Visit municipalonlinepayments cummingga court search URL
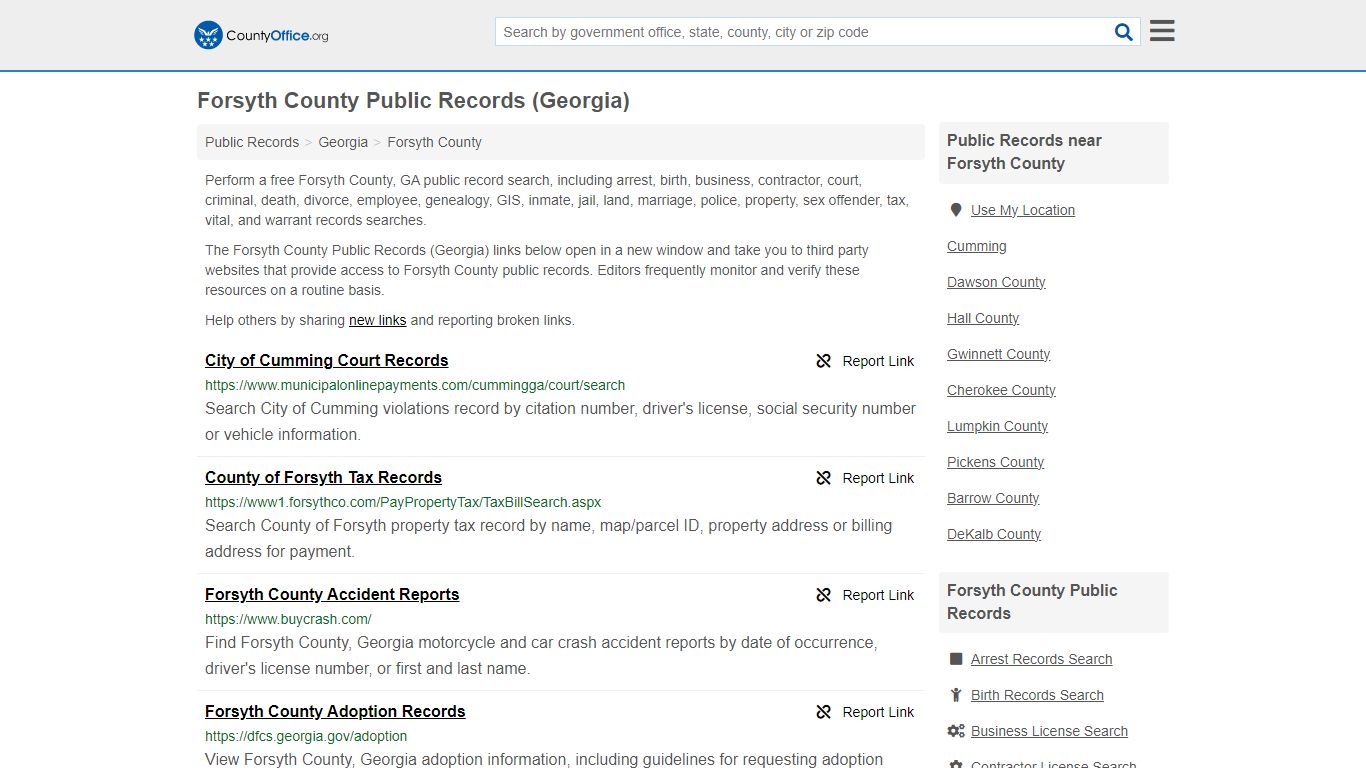Screen dimensions: 1366x768 pos(415,385)
